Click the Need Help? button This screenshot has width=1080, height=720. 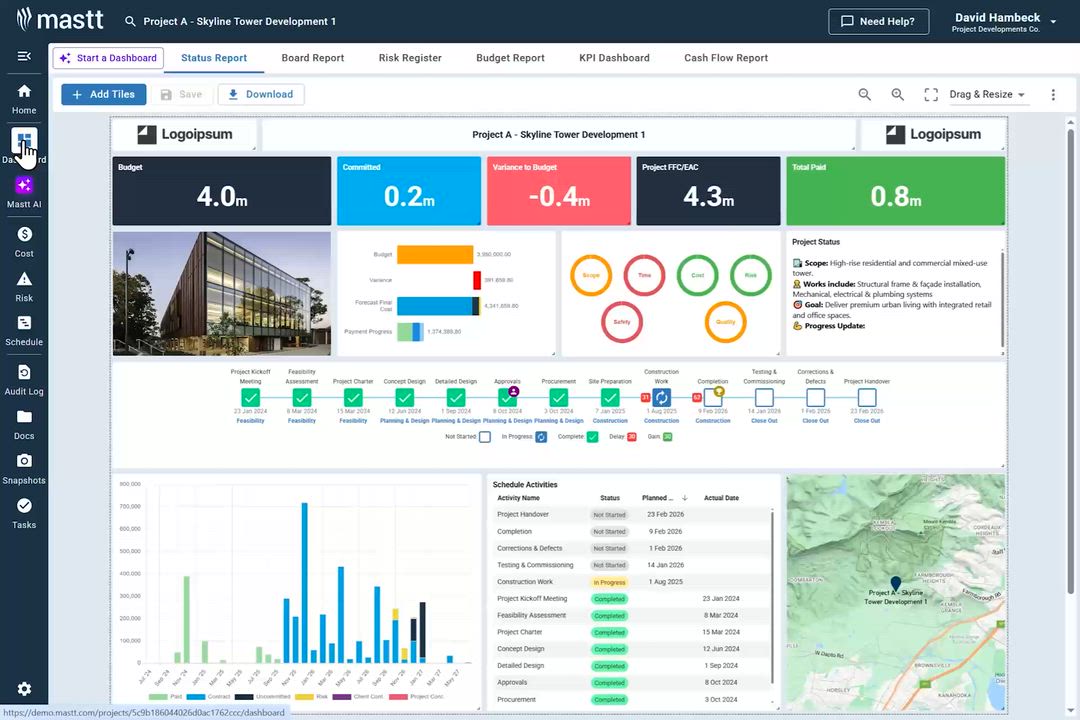click(878, 21)
